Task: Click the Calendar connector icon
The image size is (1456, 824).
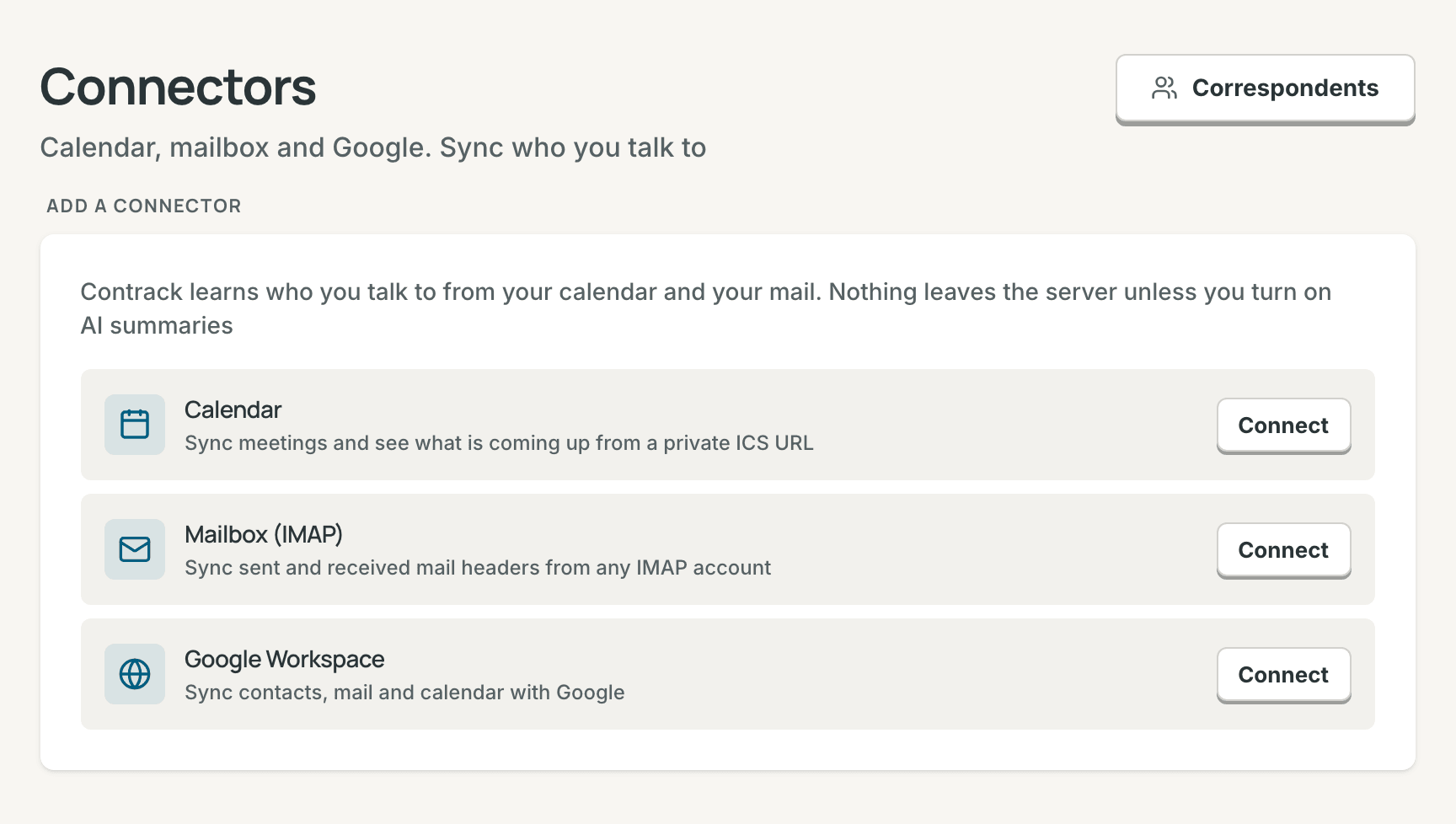Action: pyautogui.click(x=135, y=425)
